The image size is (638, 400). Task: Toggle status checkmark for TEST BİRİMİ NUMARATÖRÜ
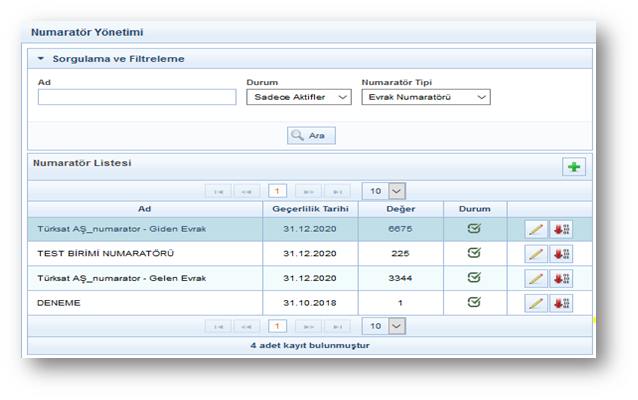tap(474, 253)
